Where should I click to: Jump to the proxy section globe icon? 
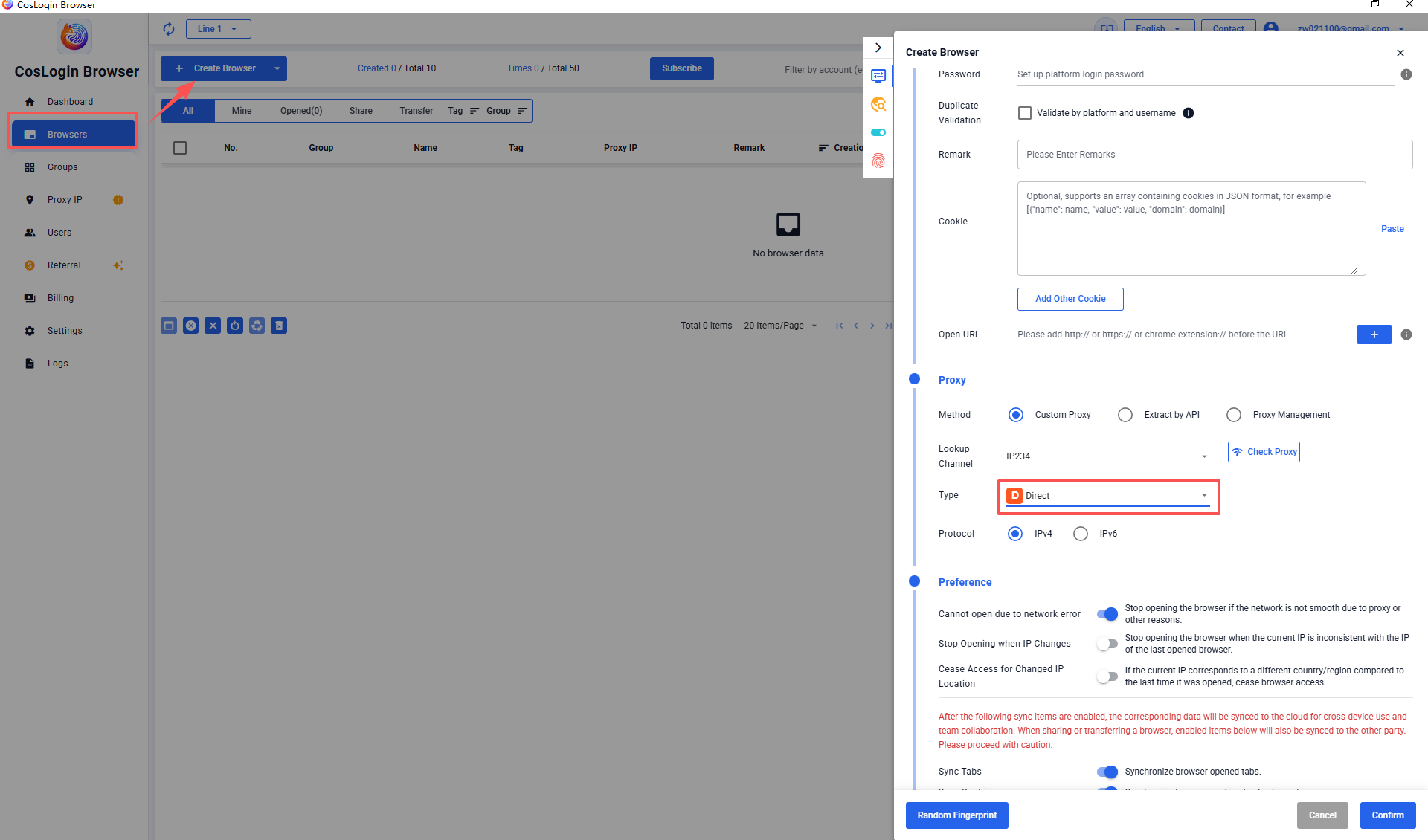(x=878, y=104)
